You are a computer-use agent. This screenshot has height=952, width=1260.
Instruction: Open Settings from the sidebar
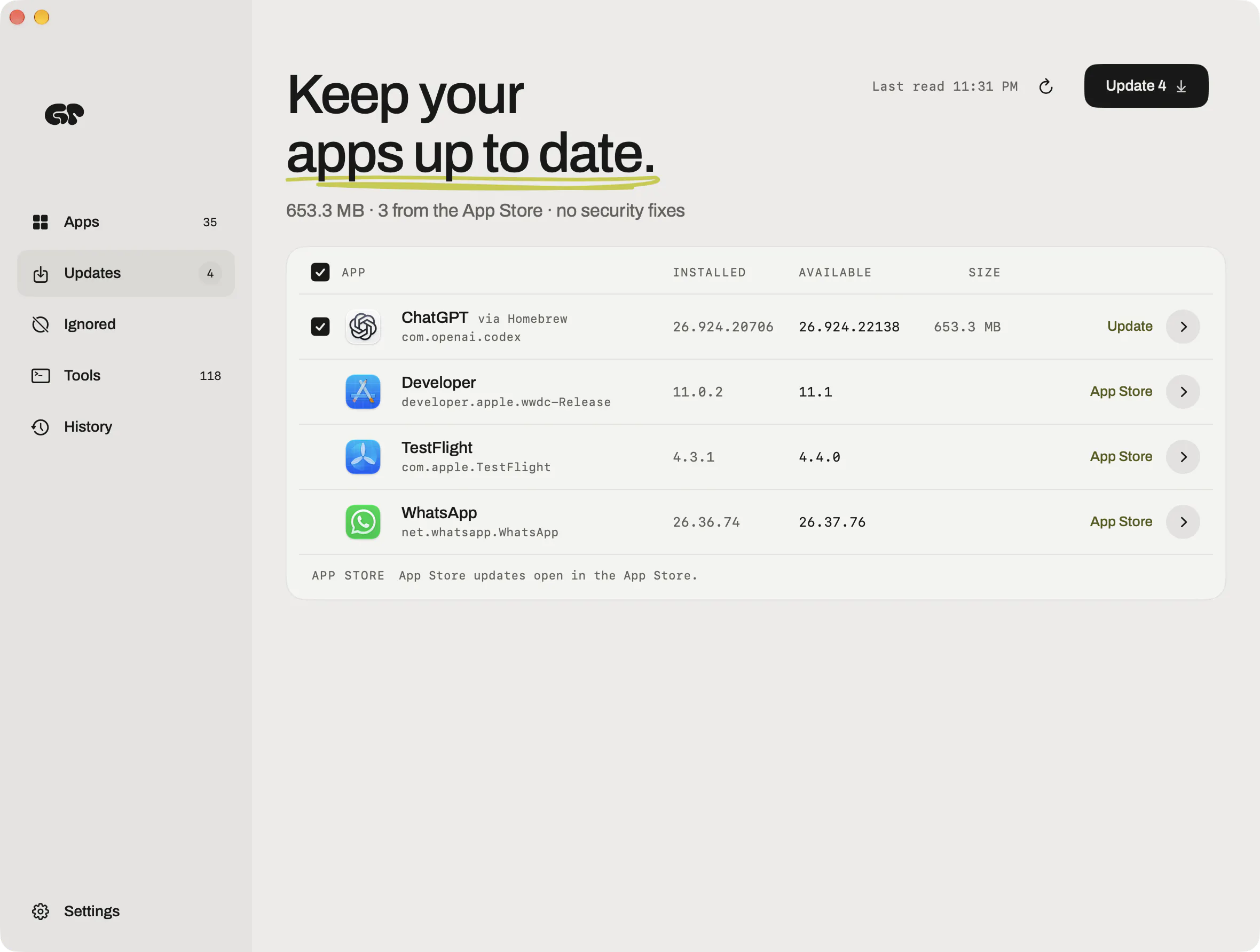pyautogui.click(x=126, y=911)
